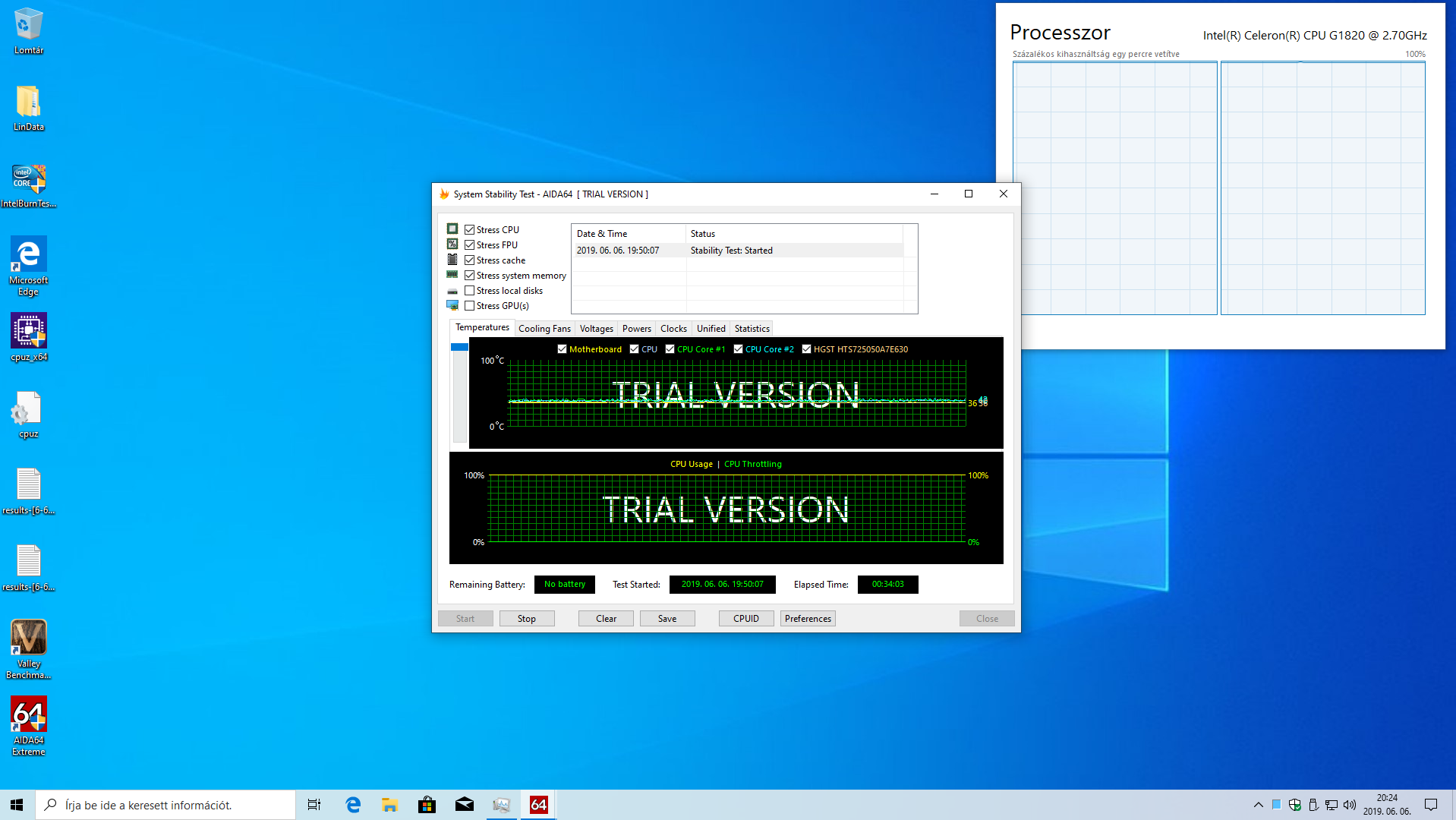Image resolution: width=1456 pixels, height=820 pixels.
Task: Switch to Statistics tab
Action: (752, 329)
